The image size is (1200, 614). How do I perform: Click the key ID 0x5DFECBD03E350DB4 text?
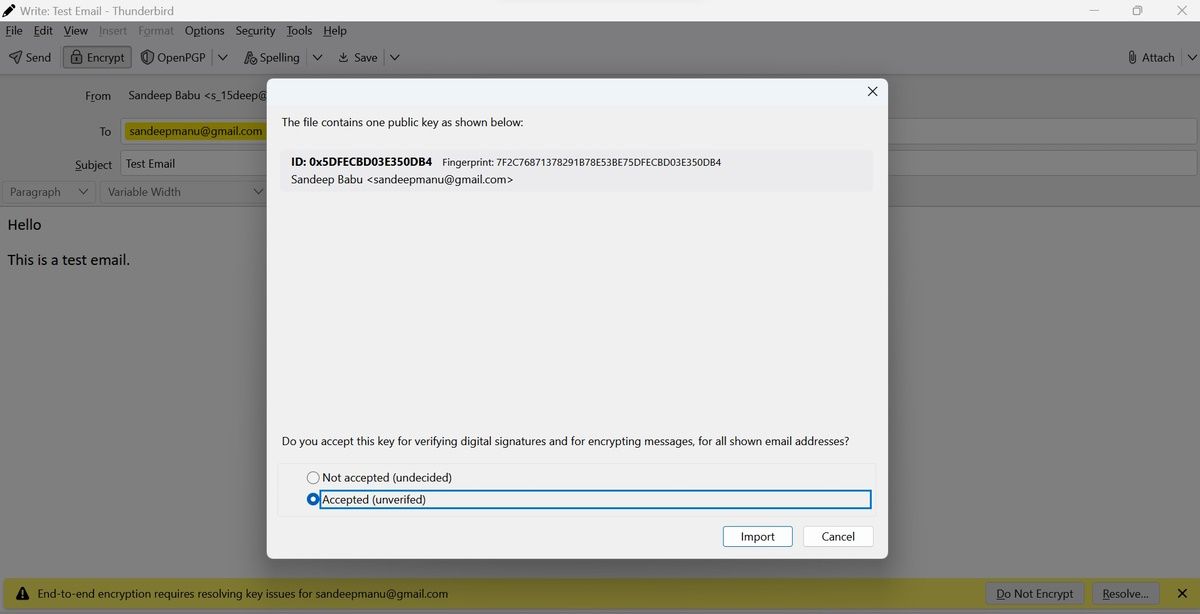point(361,162)
